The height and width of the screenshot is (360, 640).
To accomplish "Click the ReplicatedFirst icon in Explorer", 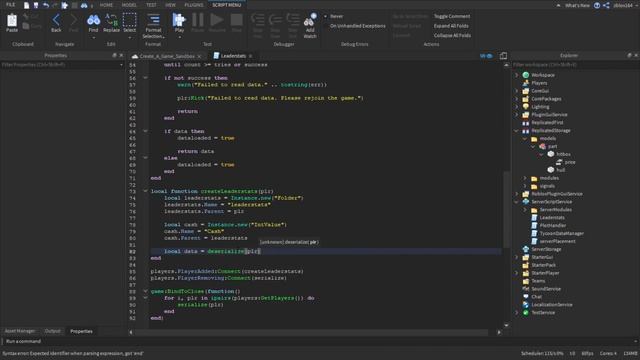I will pos(526,122).
